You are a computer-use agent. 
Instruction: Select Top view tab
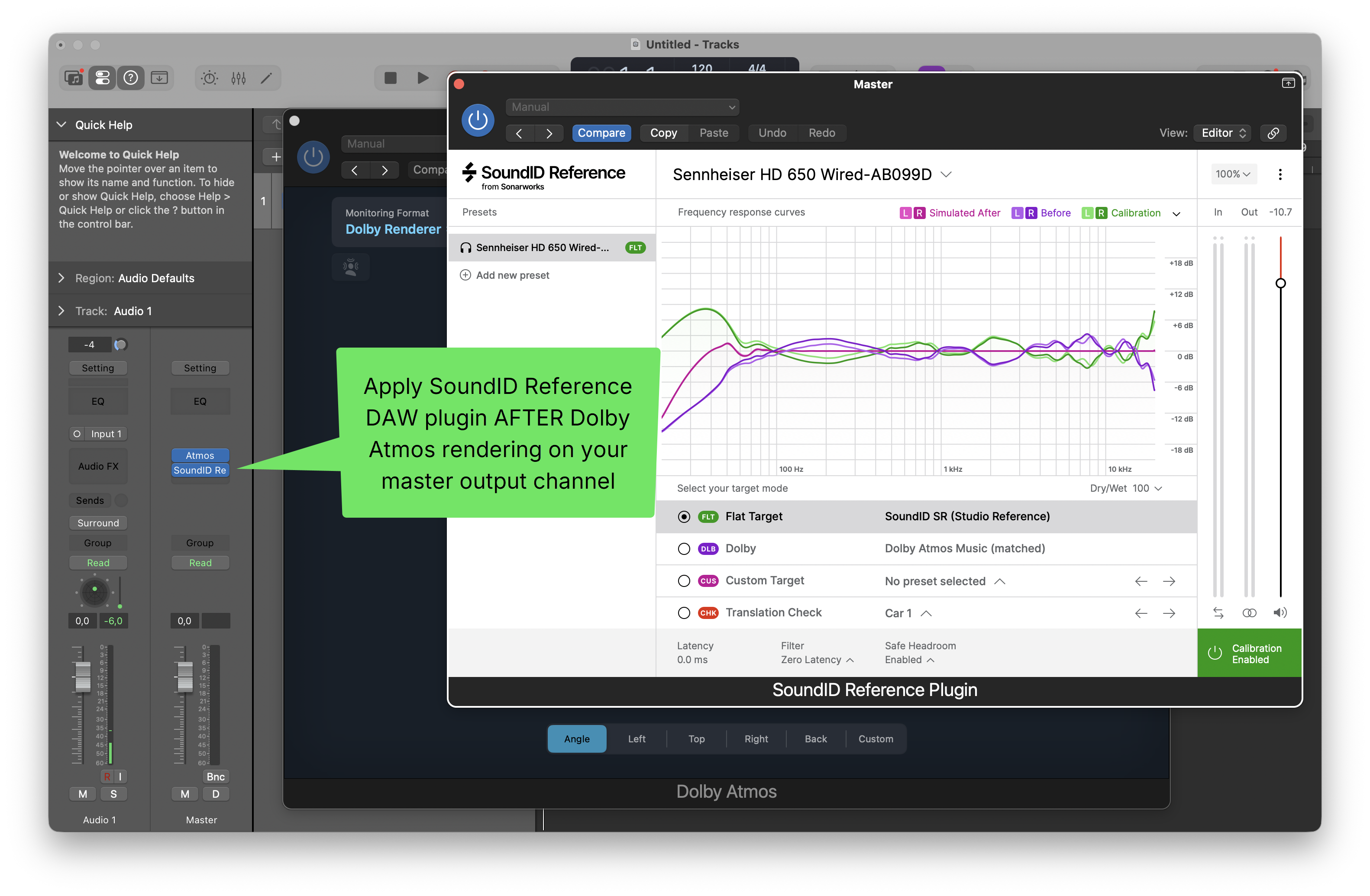coord(697,739)
